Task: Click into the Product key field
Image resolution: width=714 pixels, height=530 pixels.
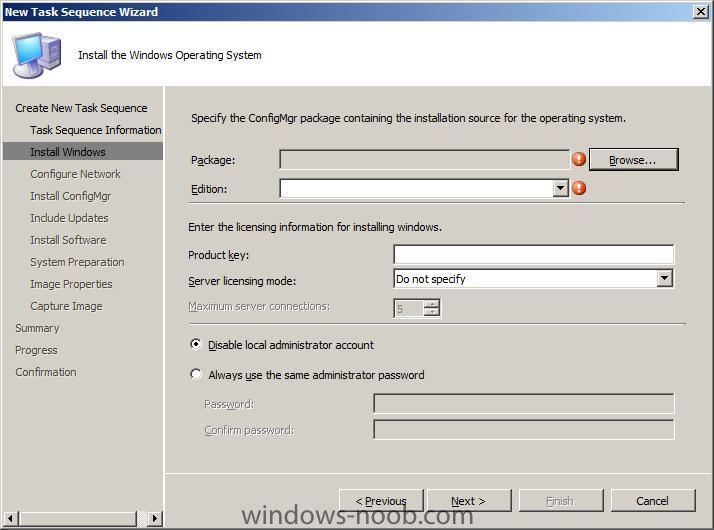Action: coord(533,255)
